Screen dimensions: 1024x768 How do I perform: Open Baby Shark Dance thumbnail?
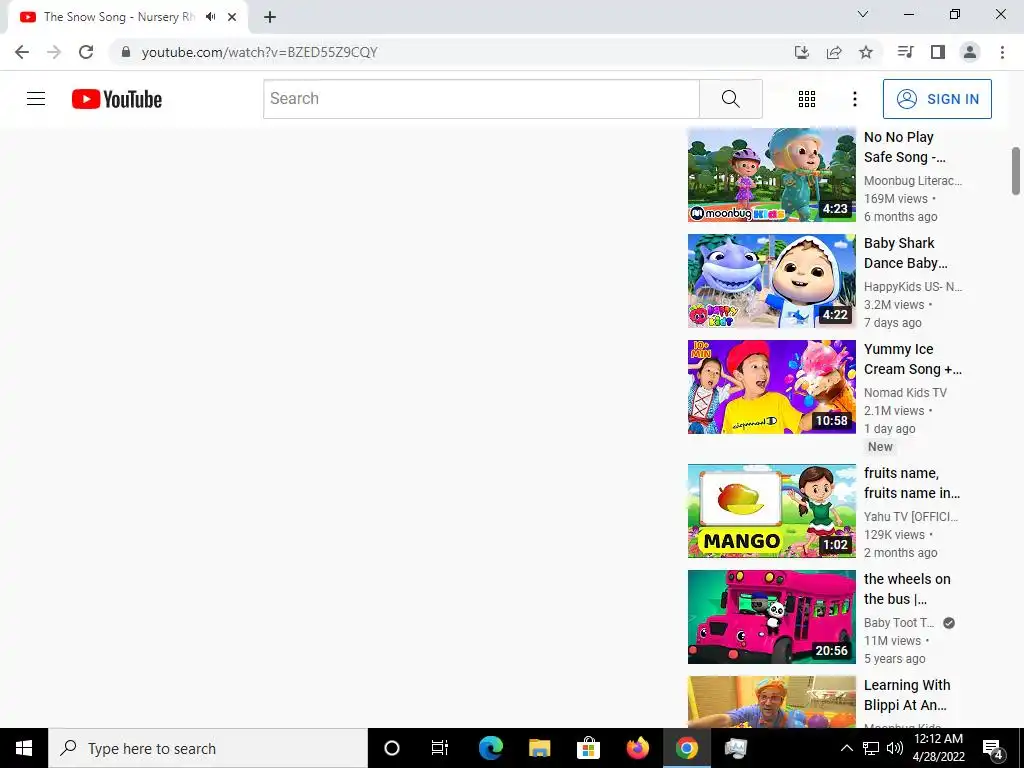pyautogui.click(x=771, y=281)
